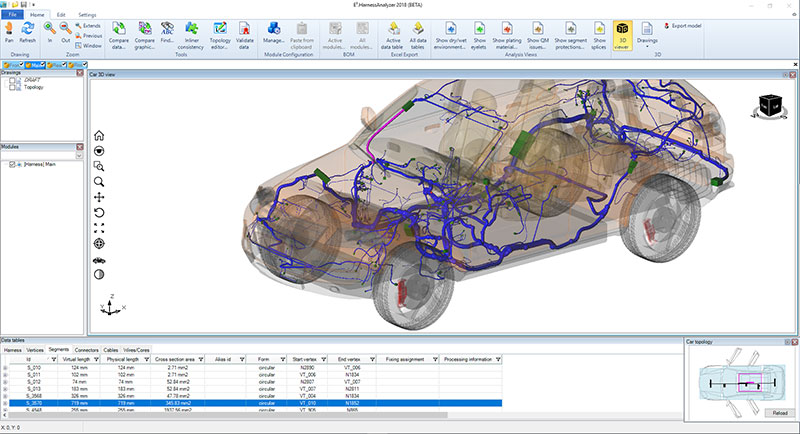Click the home view icon in 3D view
This screenshot has width=800, height=434.
point(99,135)
